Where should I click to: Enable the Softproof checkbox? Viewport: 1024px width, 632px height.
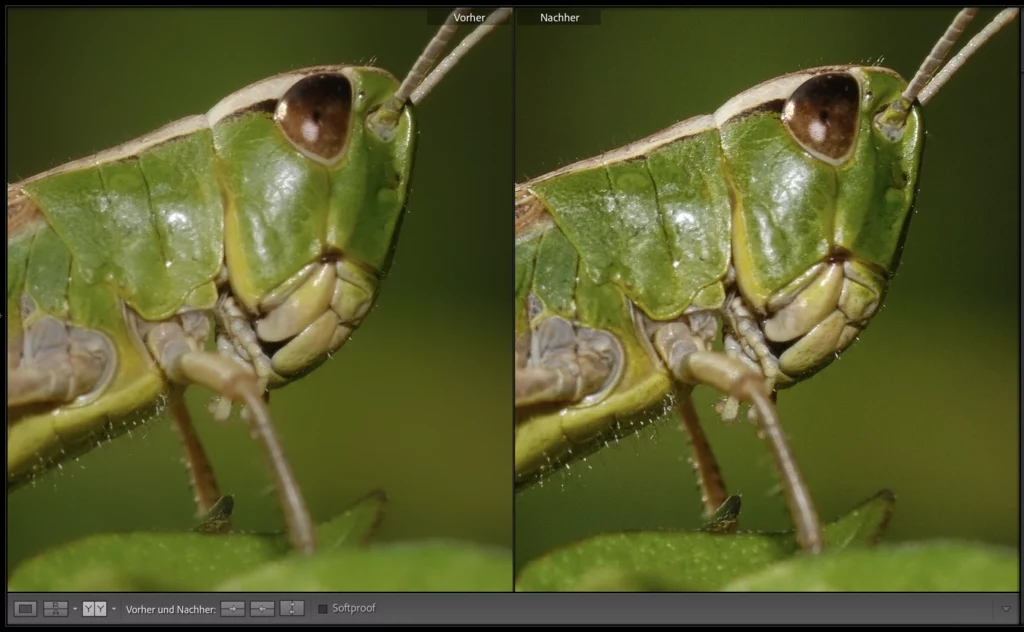tap(323, 608)
